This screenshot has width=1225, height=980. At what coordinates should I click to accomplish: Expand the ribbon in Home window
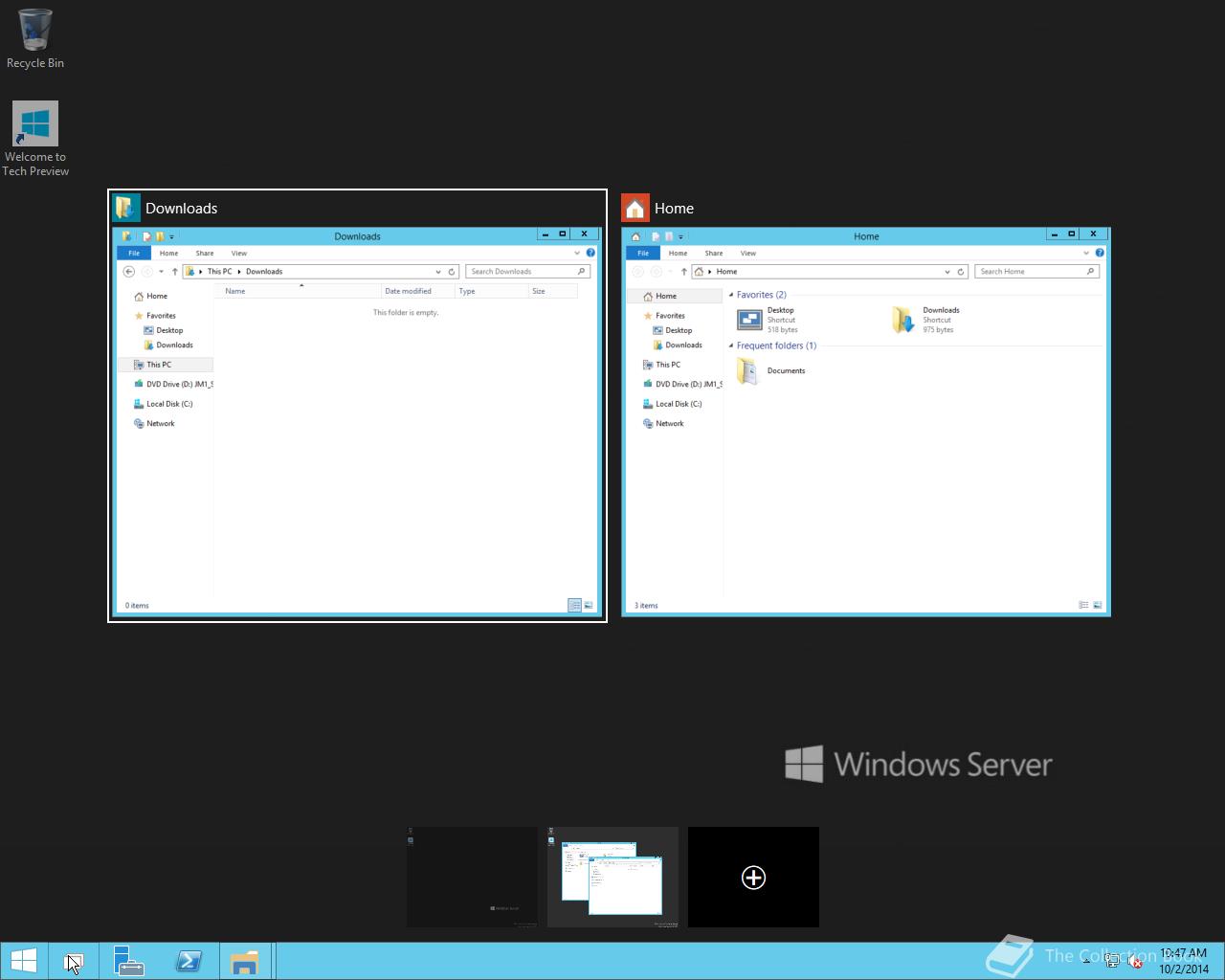(1086, 253)
